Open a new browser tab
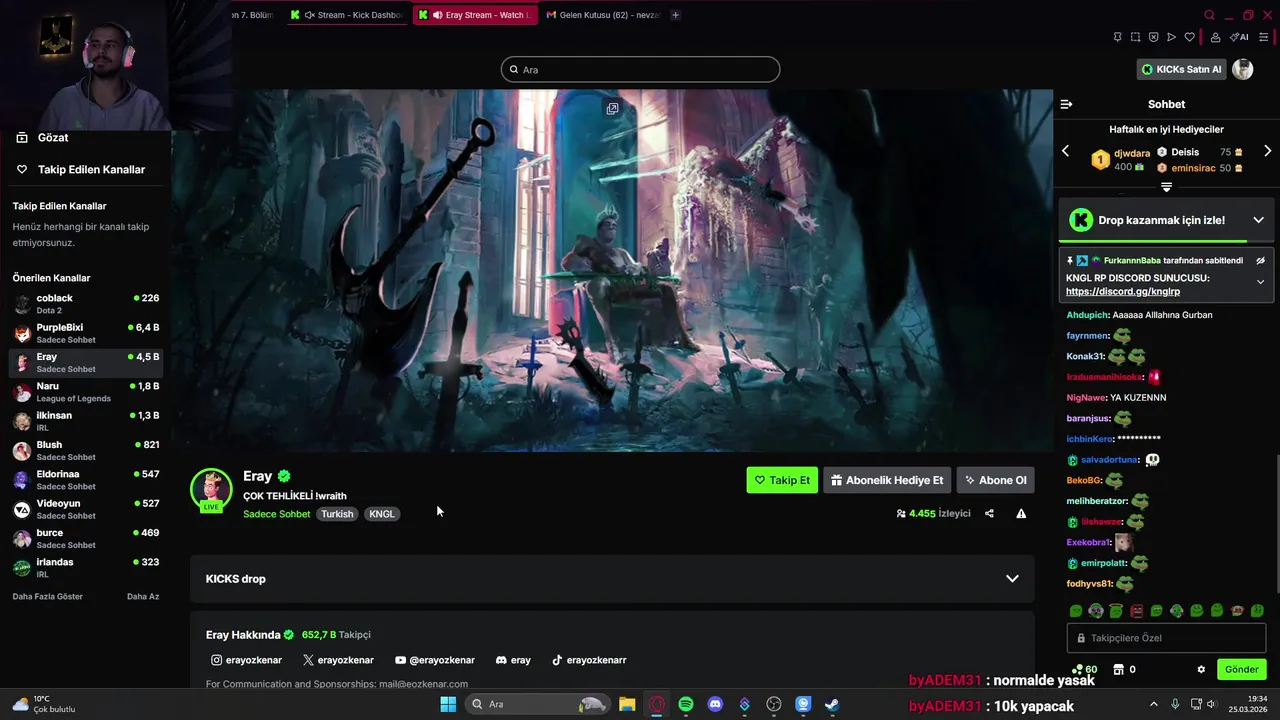Viewport: 1280px width, 720px height. coord(675,15)
